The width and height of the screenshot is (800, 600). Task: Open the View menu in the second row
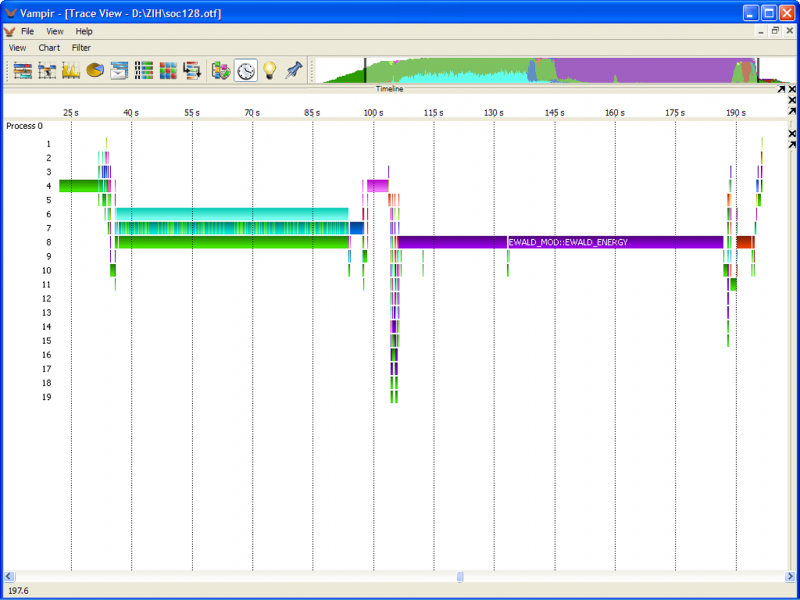pos(17,47)
